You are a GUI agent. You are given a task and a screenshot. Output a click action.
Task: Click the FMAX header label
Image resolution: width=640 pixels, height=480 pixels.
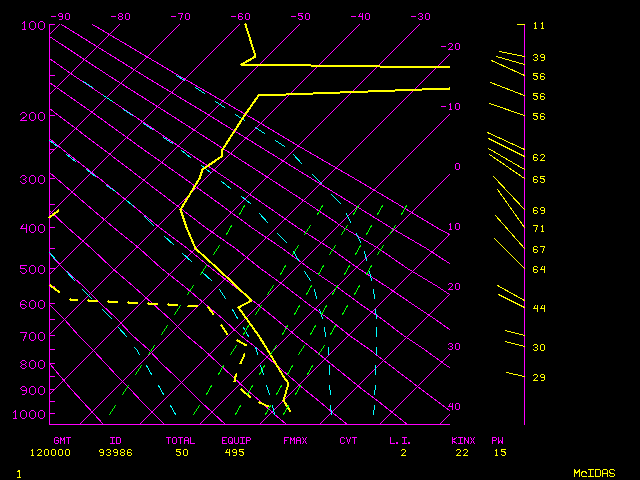coord(295,440)
